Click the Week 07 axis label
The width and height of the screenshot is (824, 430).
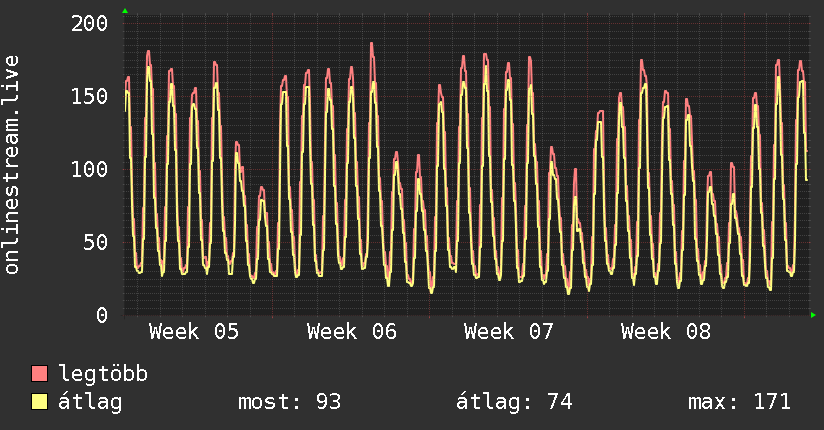[509, 332]
